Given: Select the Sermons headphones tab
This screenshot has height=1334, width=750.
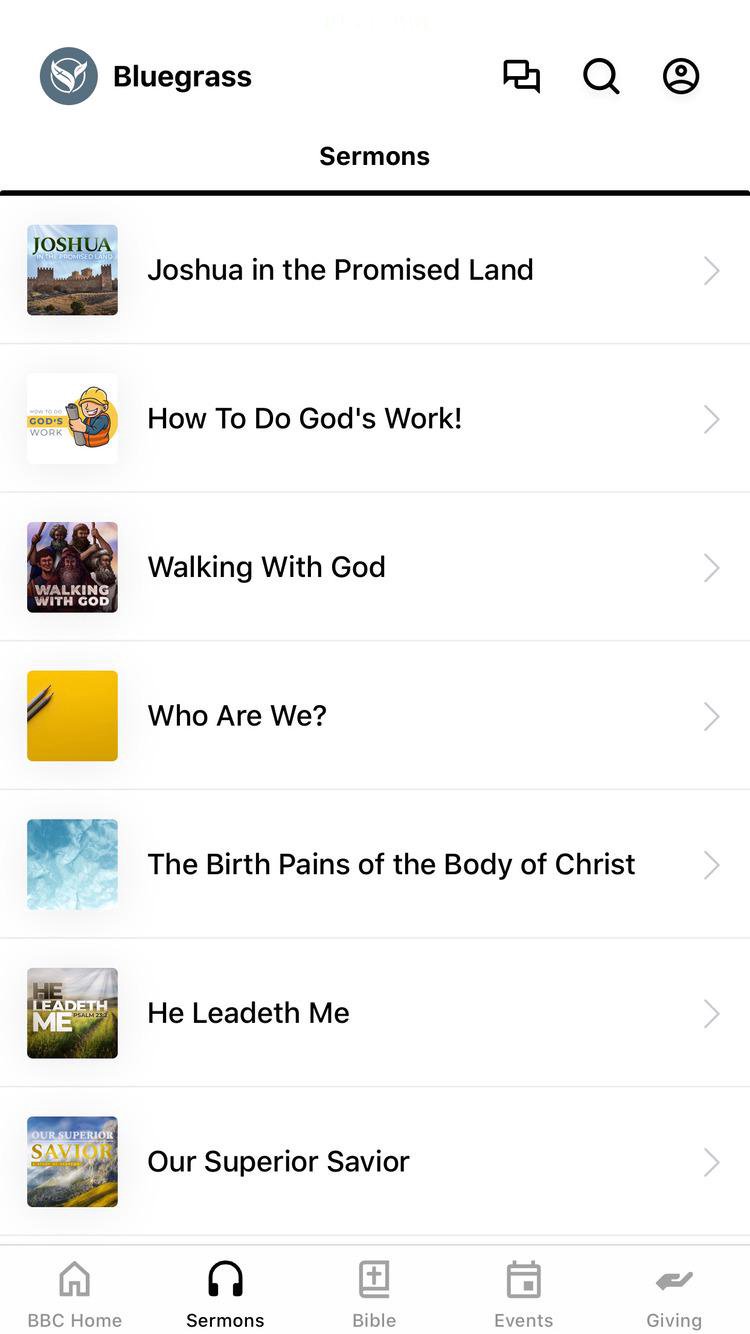Looking at the screenshot, I should [225, 1294].
